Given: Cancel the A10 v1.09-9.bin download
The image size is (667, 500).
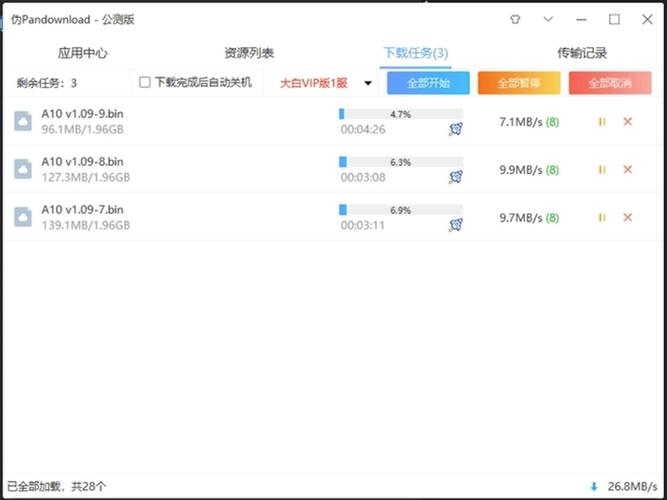Looking at the screenshot, I should pos(627,122).
